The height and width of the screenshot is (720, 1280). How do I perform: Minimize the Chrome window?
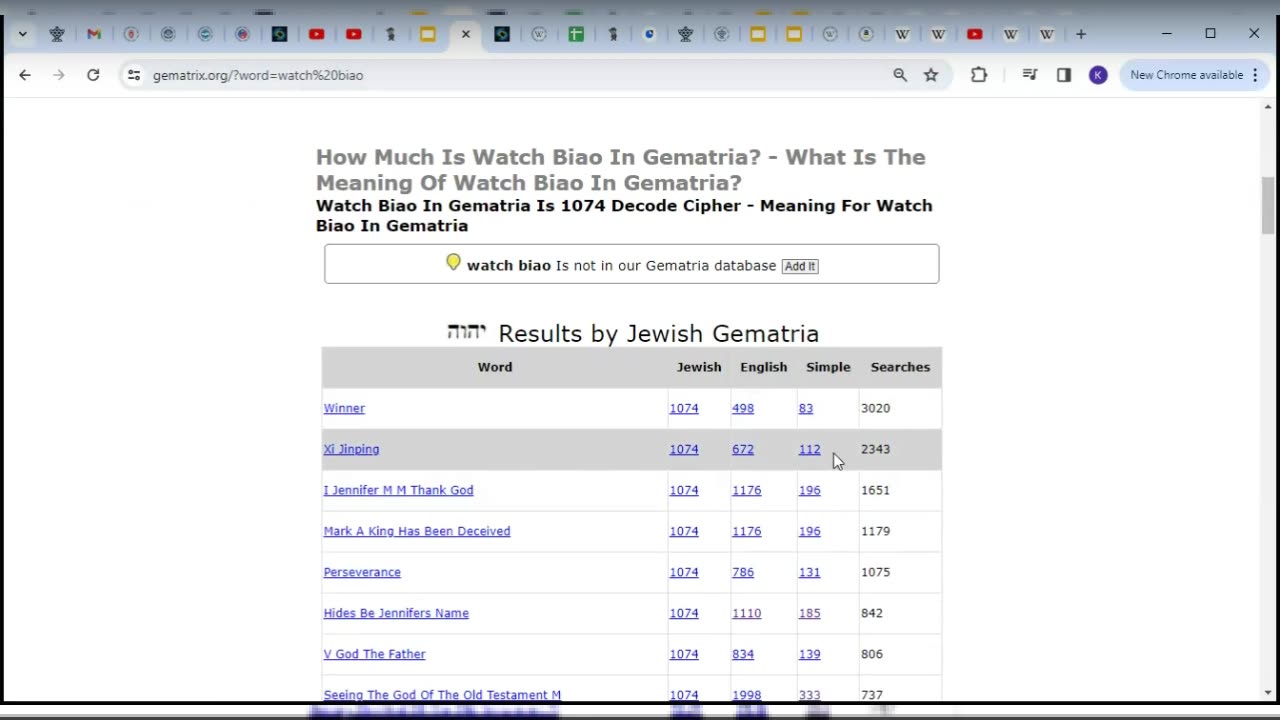(x=1166, y=34)
